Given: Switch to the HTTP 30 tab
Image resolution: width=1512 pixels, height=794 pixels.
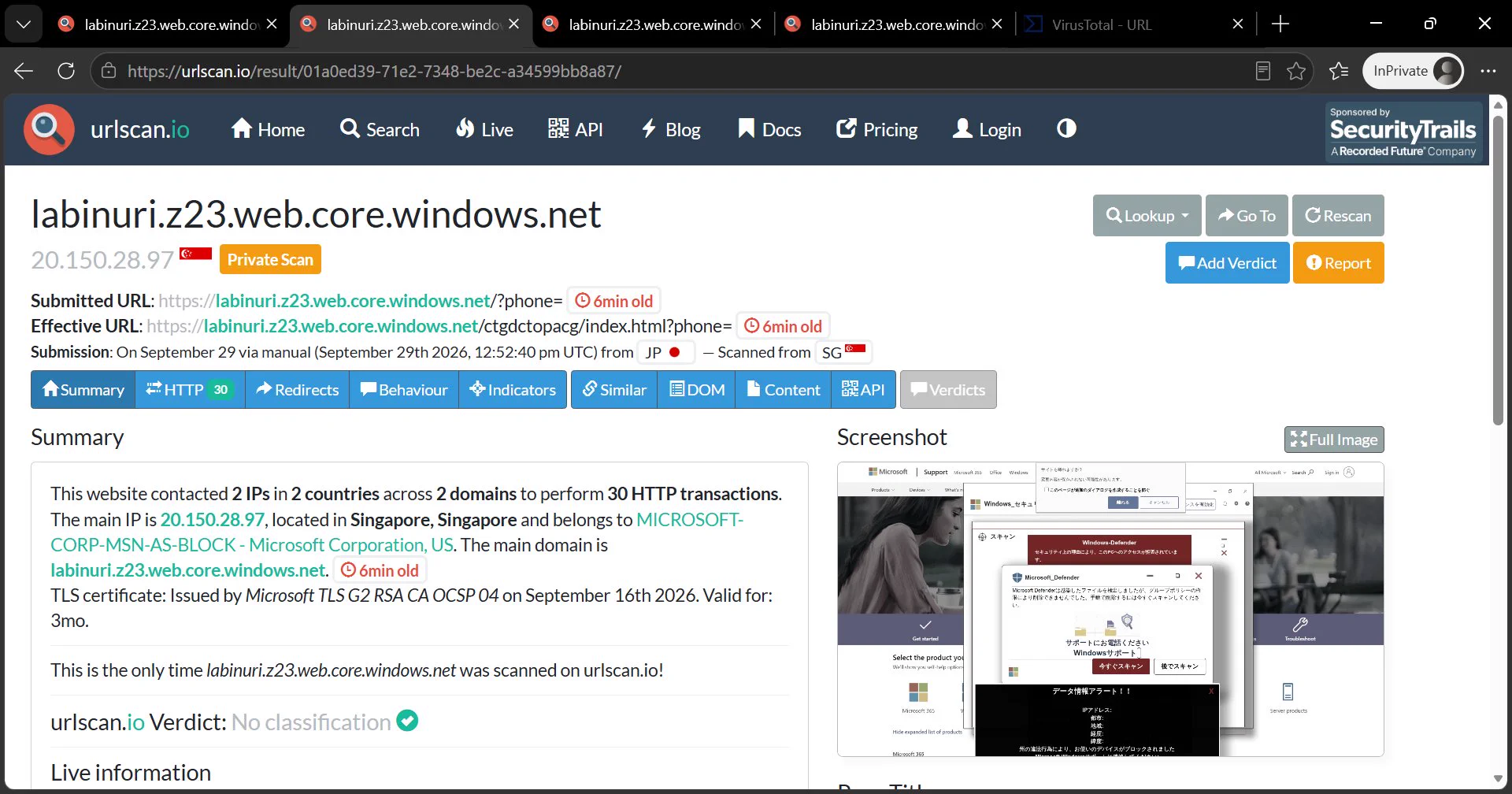Looking at the screenshot, I should (190, 390).
